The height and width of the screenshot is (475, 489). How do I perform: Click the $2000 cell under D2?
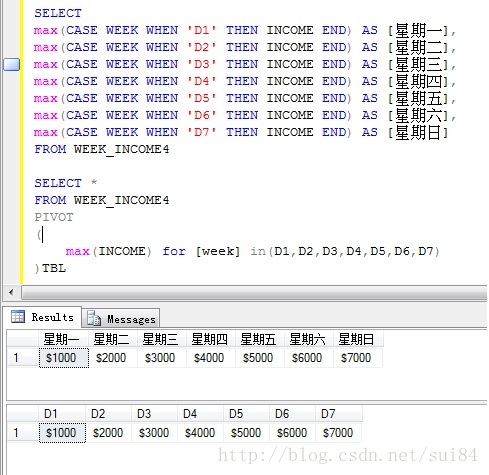tap(108, 433)
